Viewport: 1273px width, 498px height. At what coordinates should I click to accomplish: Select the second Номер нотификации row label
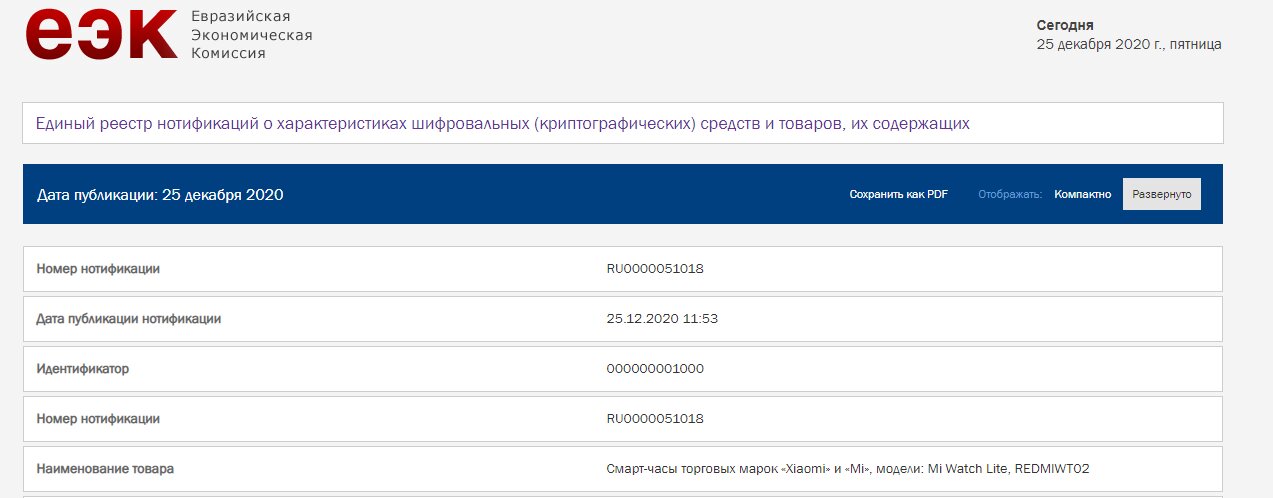click(98, 419)
